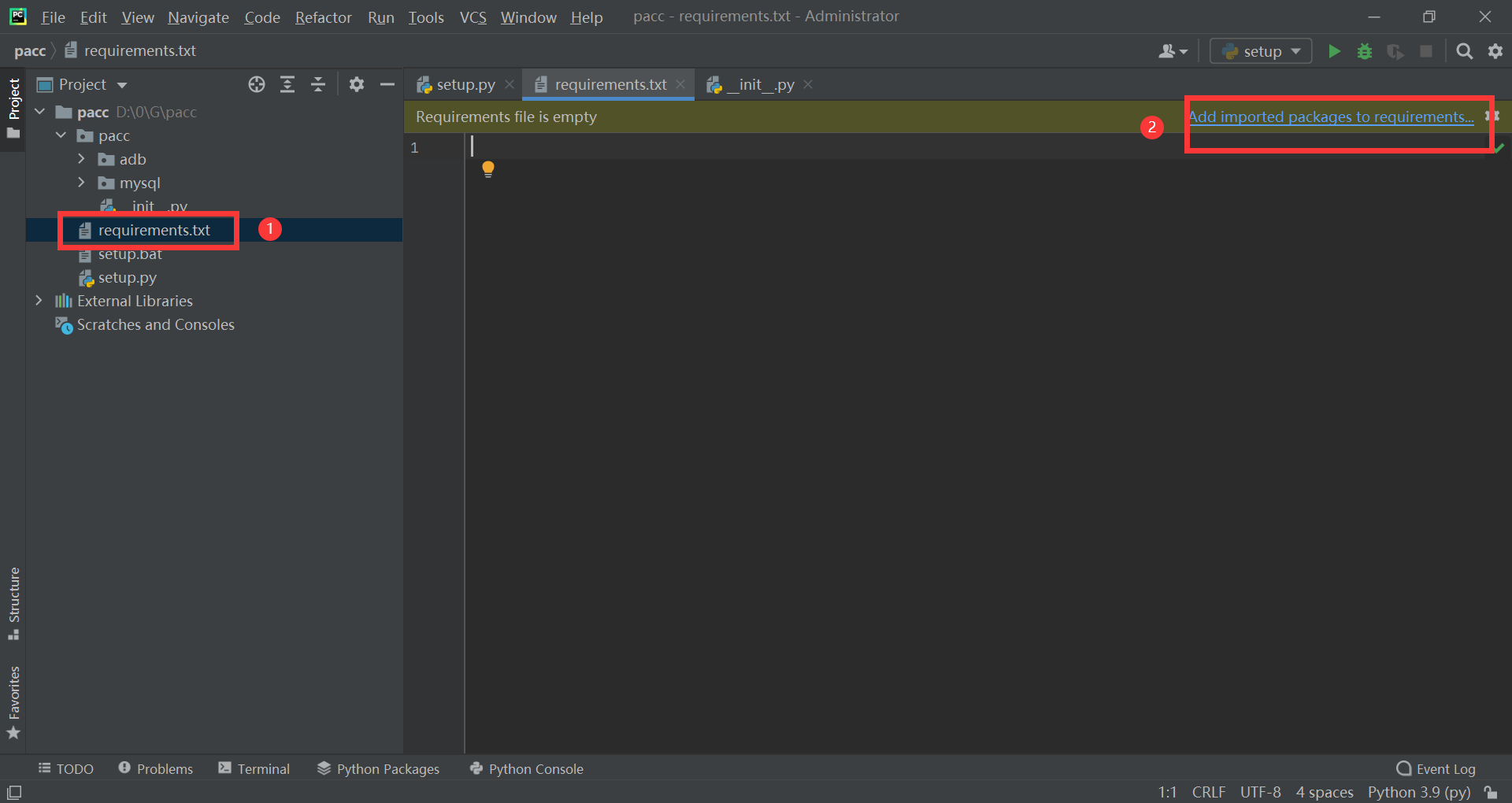Open the Tools menu
The height and width of the screenshot is (803, 1512).
pos(426,17)
